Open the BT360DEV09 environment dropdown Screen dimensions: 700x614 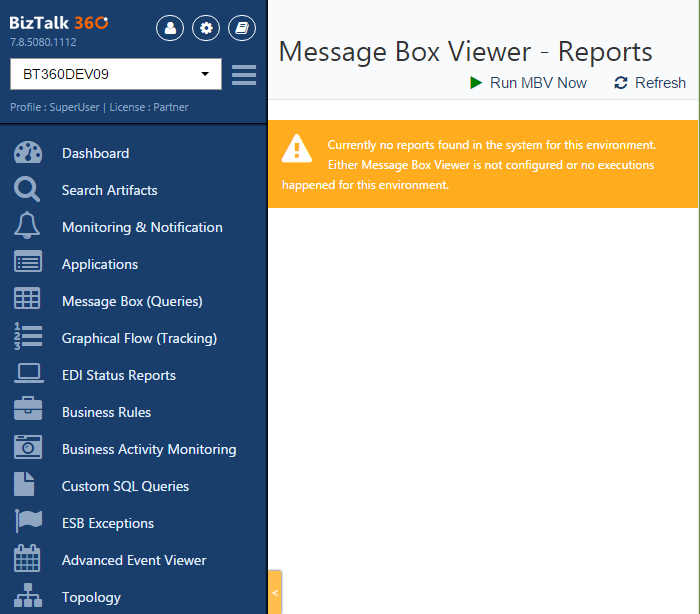(116, 74)
